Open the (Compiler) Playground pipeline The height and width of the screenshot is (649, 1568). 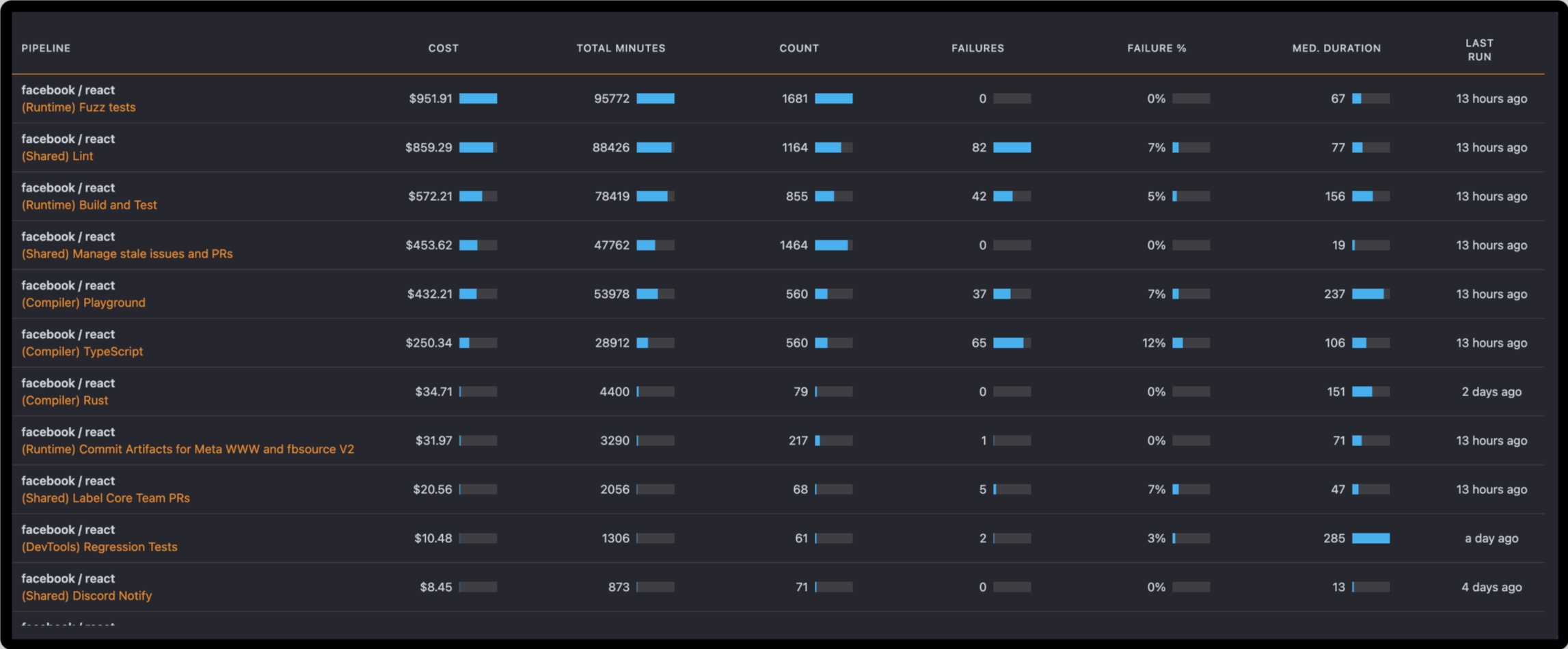coord(83,303)
